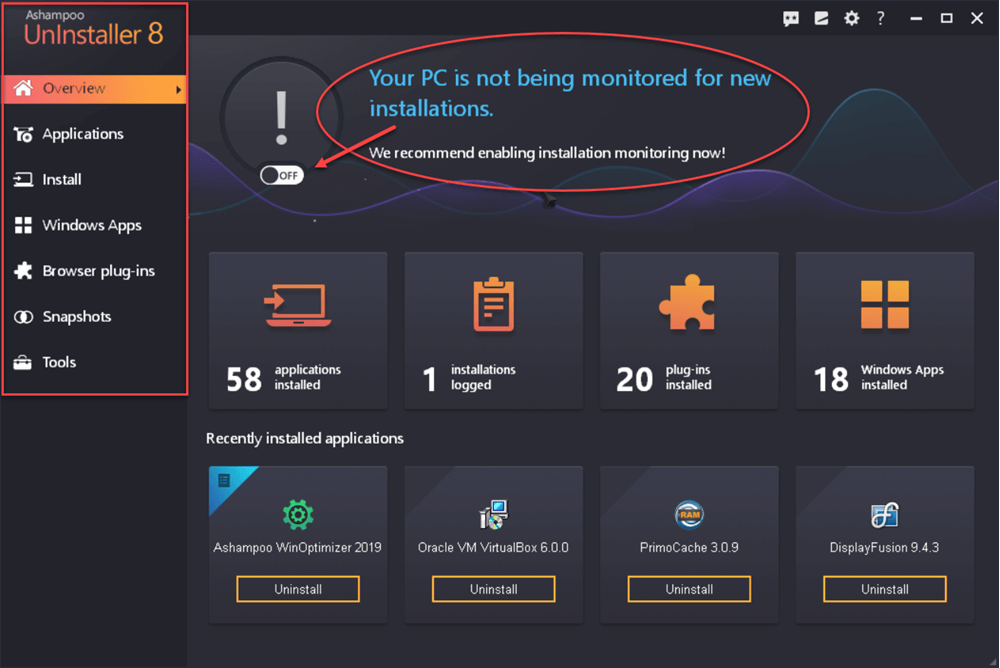The height and width of the screenshot is (668, 1000).
Task: Close the UnInstaller window
Action: (977, 19)
